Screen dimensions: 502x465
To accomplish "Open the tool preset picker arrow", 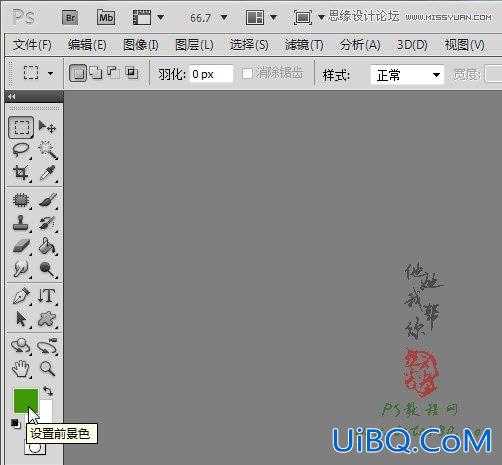I will coord(50,73).
